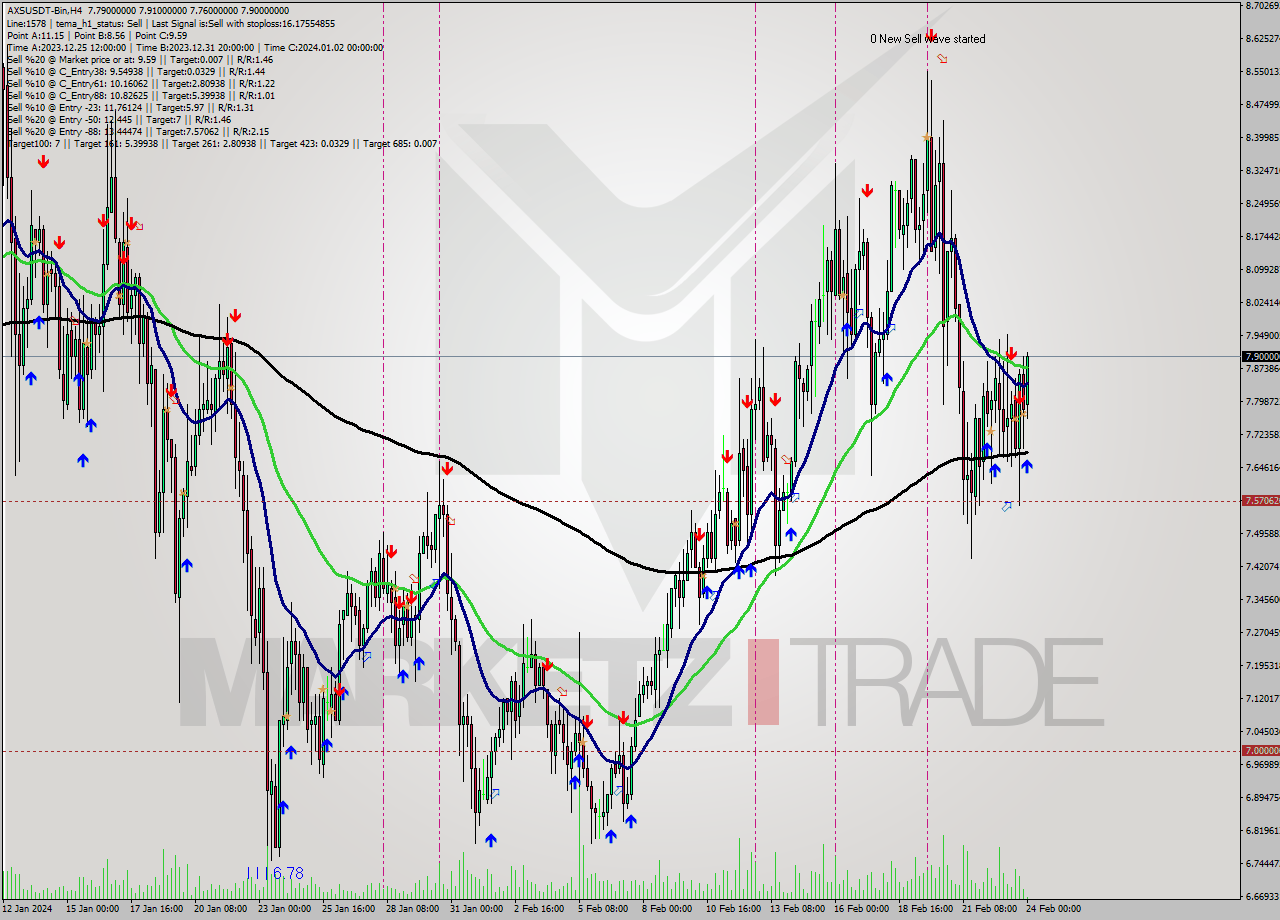The height and width of the screenshot is (920, 1280).
Task: Select the 'Sell %20 @ Entry -50' line
Action: (x=118, y=119)
